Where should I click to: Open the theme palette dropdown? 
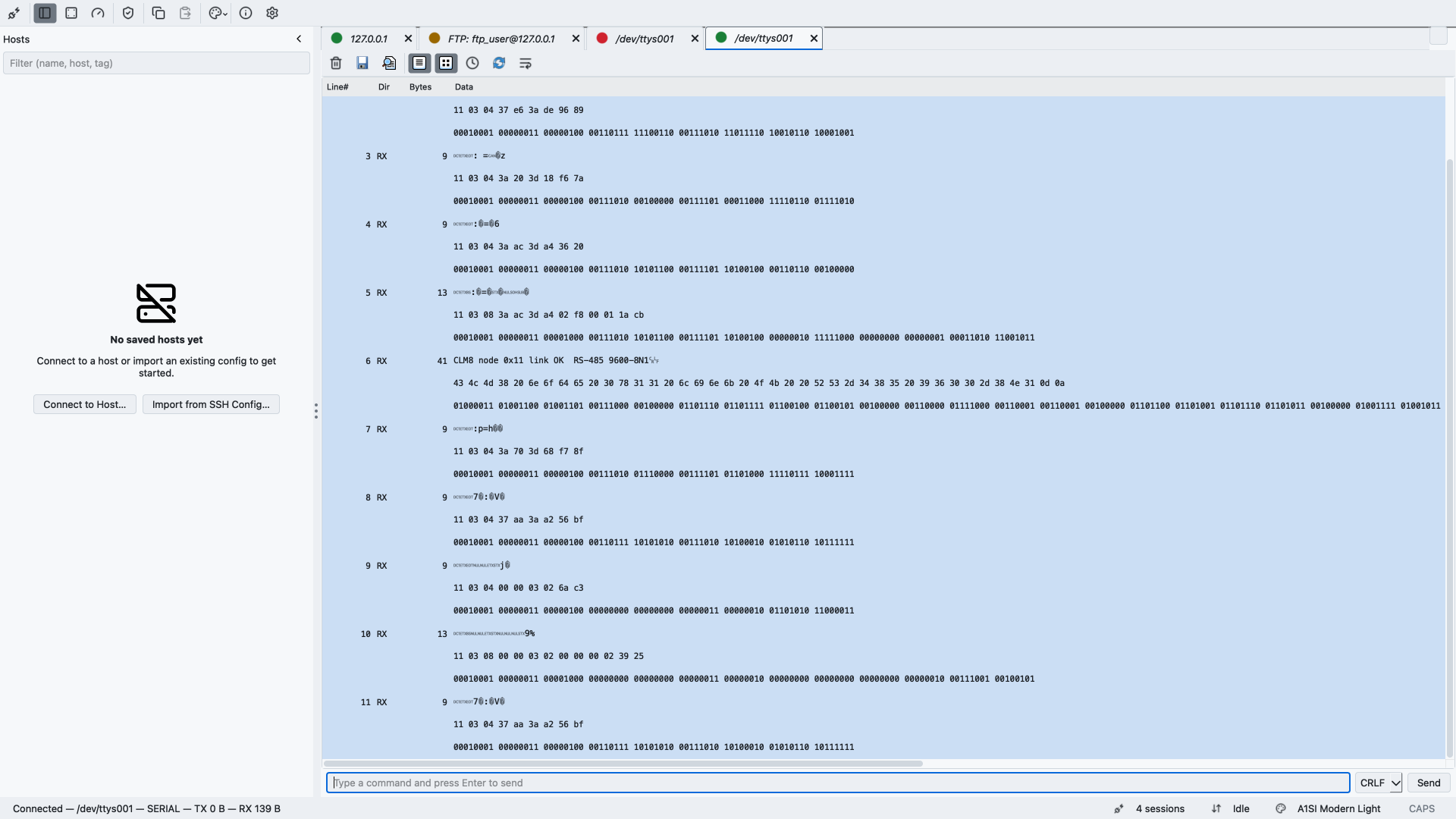(218, 13)
